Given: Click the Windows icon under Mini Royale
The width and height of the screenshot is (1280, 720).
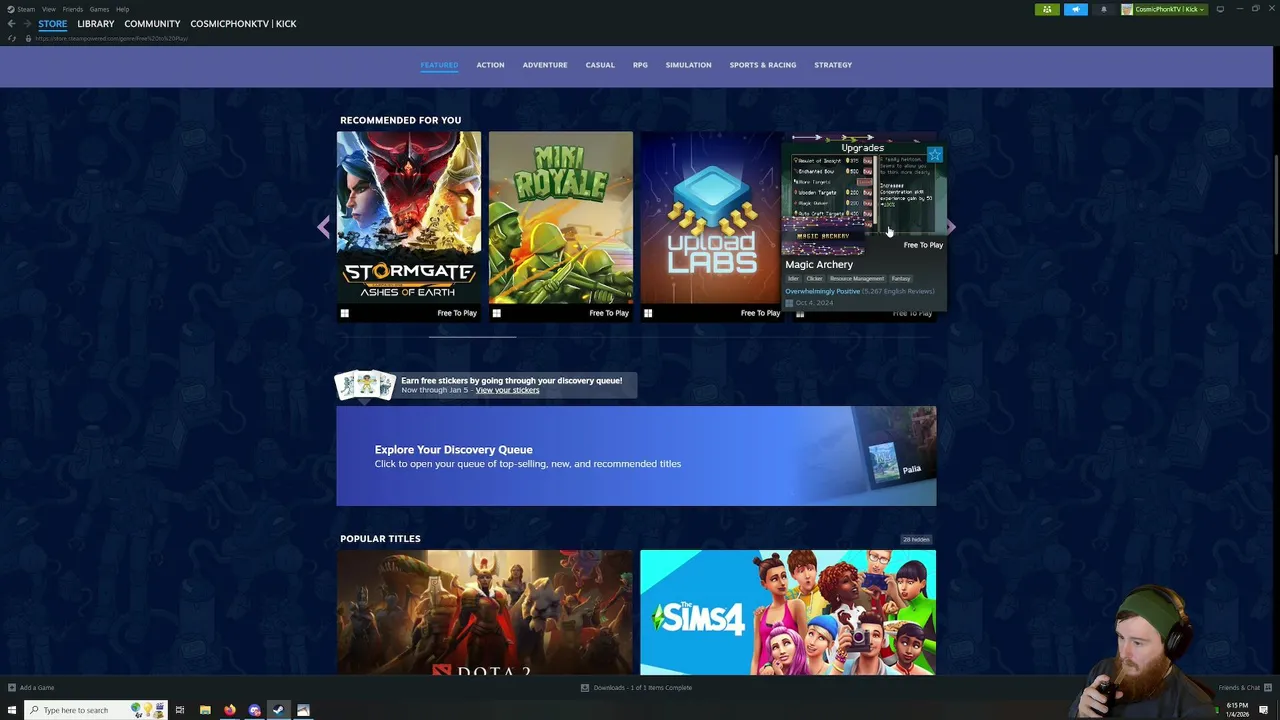Looking at the screenshot, I should coord(496,313).
